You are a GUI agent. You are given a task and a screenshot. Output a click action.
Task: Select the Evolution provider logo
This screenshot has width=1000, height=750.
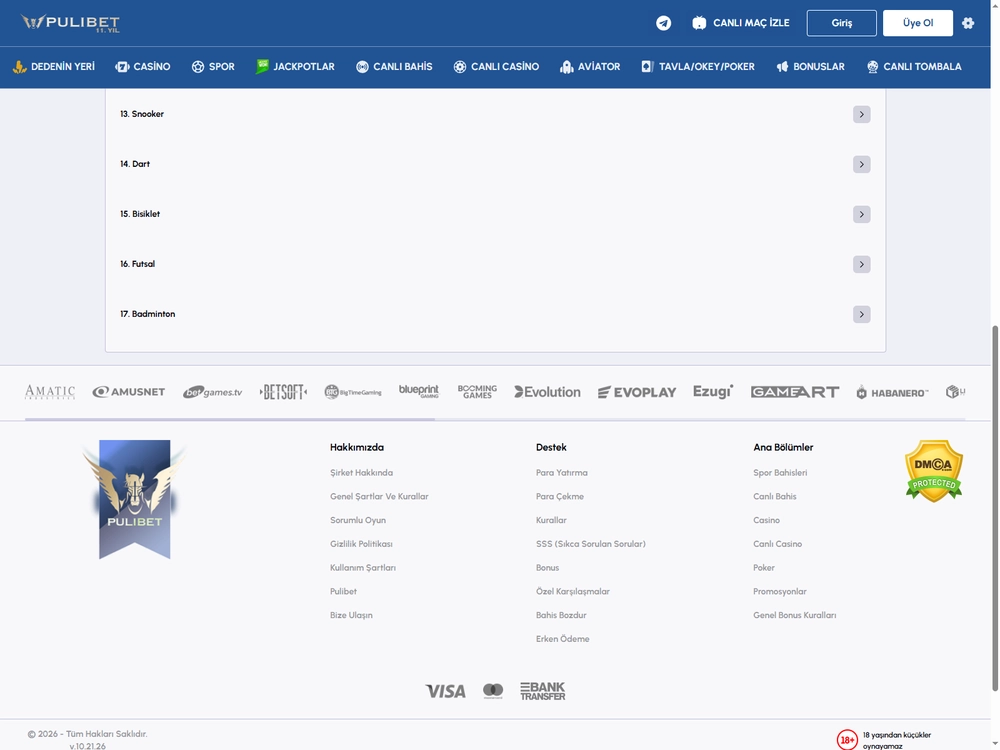547,392
